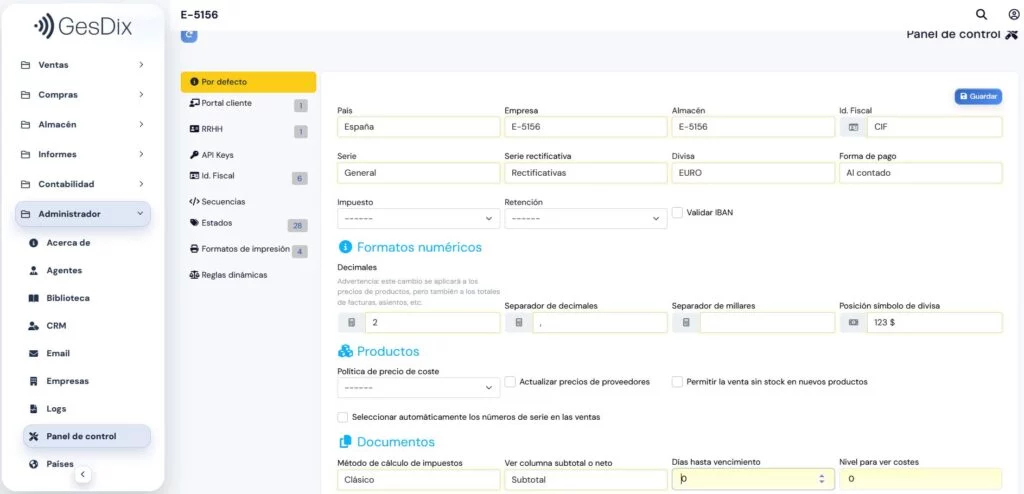Click the Posición símbolo de divisa field
The height and width of the screenshot is (494, 1024).
(935, 323)
